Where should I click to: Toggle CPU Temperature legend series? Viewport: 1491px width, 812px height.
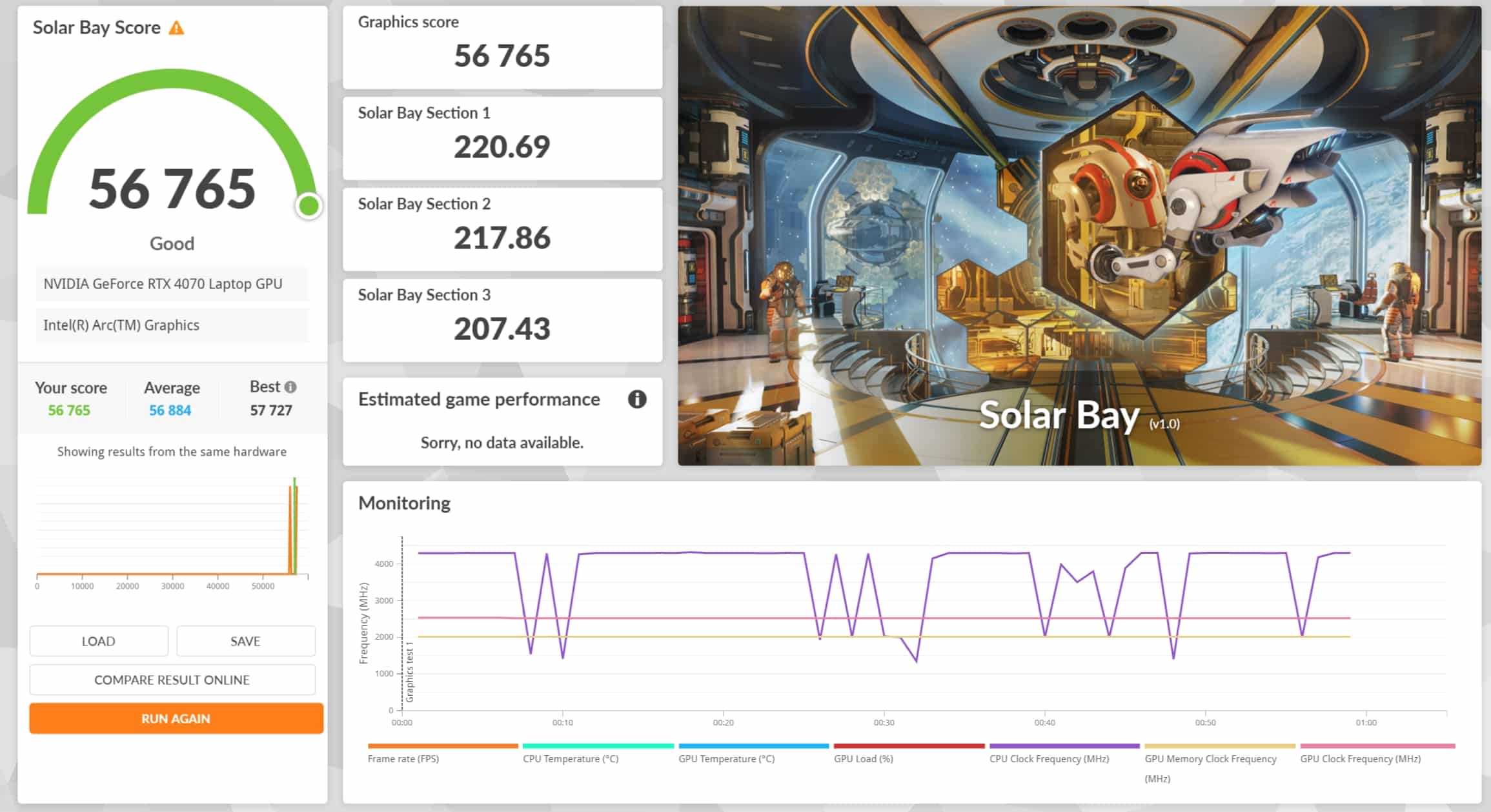(x=571, y=758)
